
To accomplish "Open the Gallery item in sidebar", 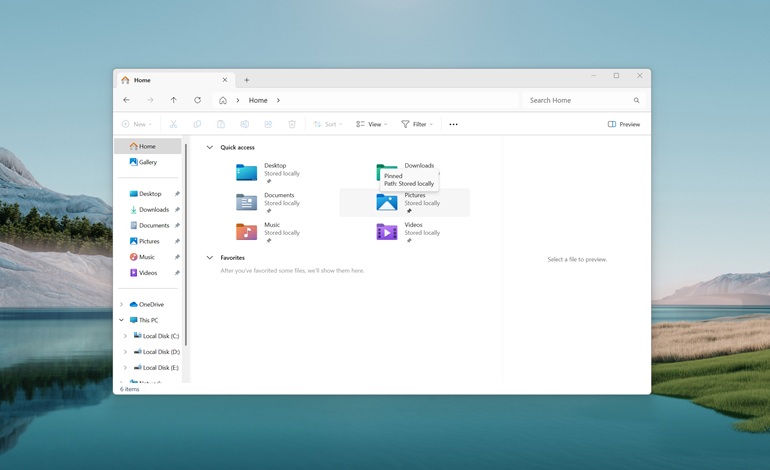I will point(147,162).
